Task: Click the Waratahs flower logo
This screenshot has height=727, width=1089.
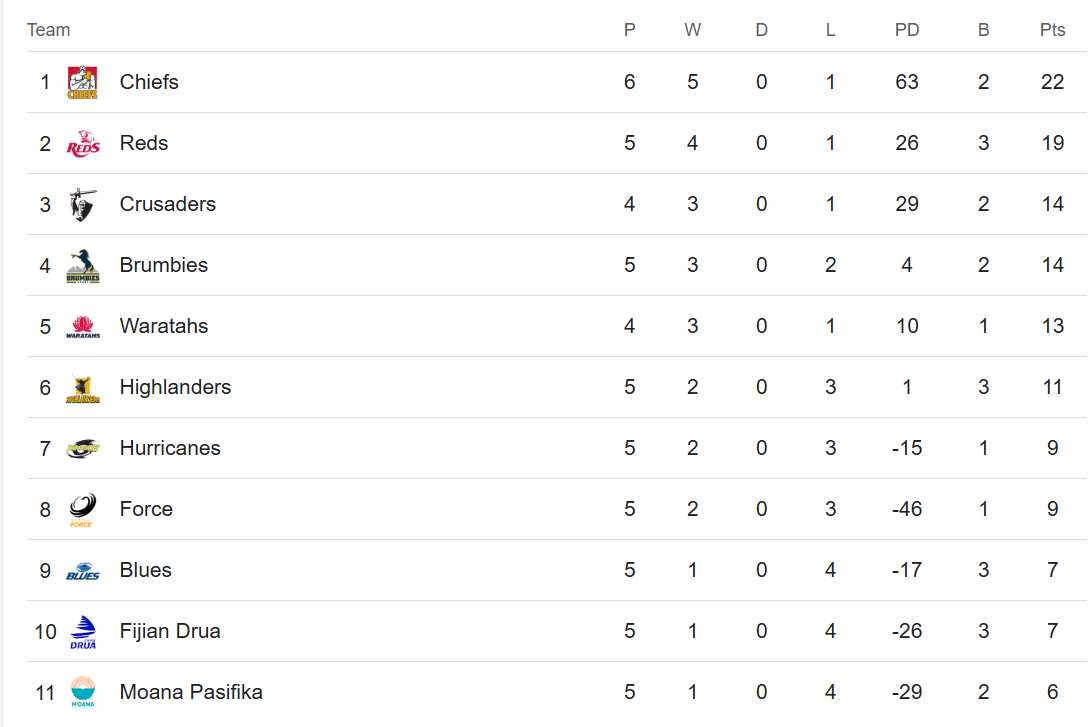Action: coord(82,327)
